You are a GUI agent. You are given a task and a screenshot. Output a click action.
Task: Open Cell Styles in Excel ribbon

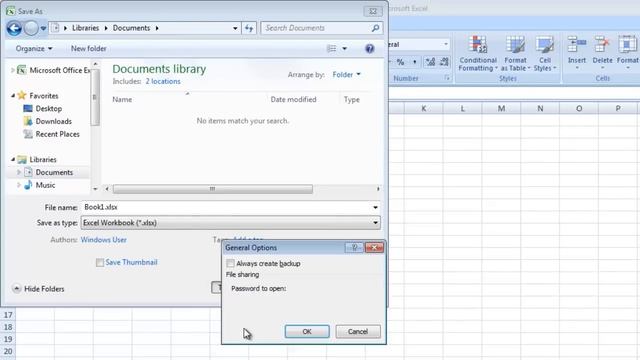545,53
